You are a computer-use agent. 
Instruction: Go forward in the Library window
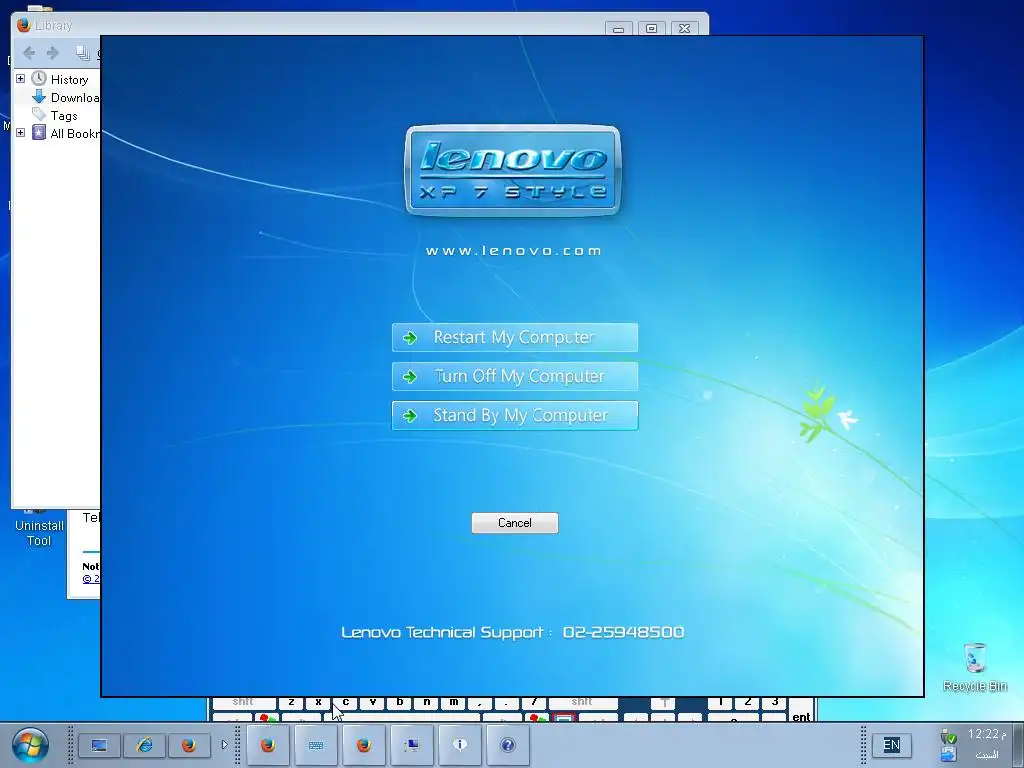[53, 53]
